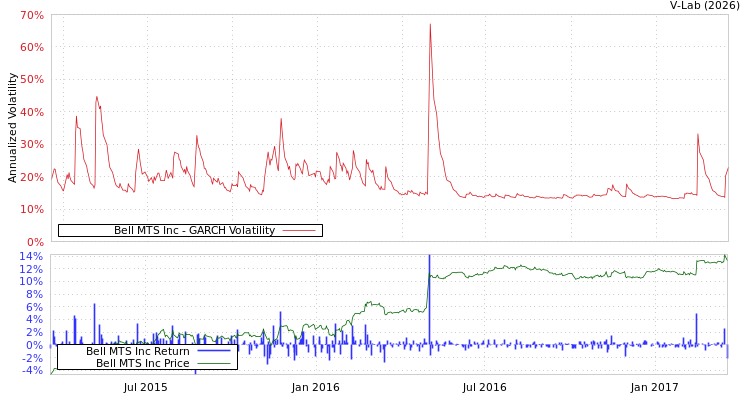Click the 30% y-axis label
The height and width of the screenshot is (400, 750).
click(x=31, y=145)
